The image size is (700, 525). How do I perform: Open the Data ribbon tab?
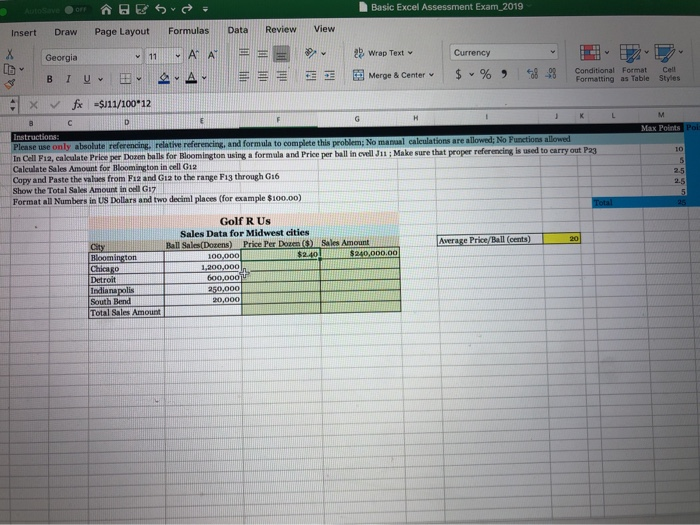(x=238, y=30)
